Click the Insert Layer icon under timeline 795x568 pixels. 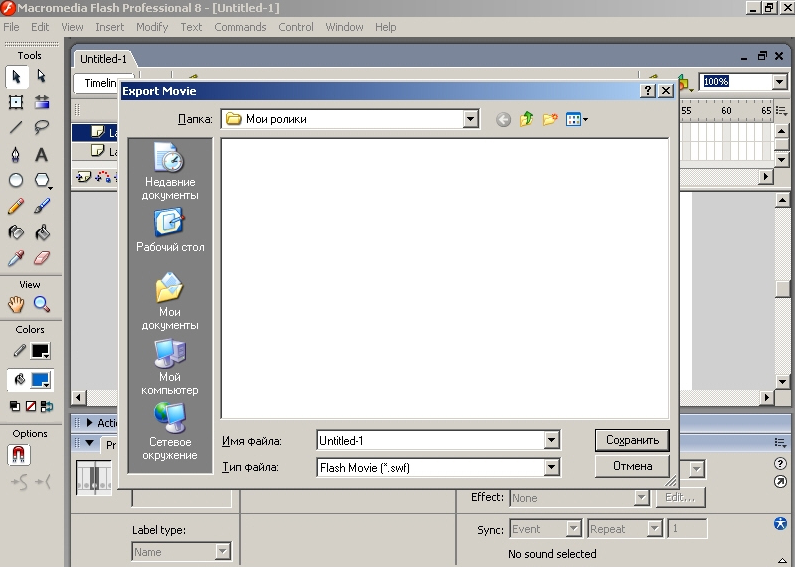click(83, 177)
